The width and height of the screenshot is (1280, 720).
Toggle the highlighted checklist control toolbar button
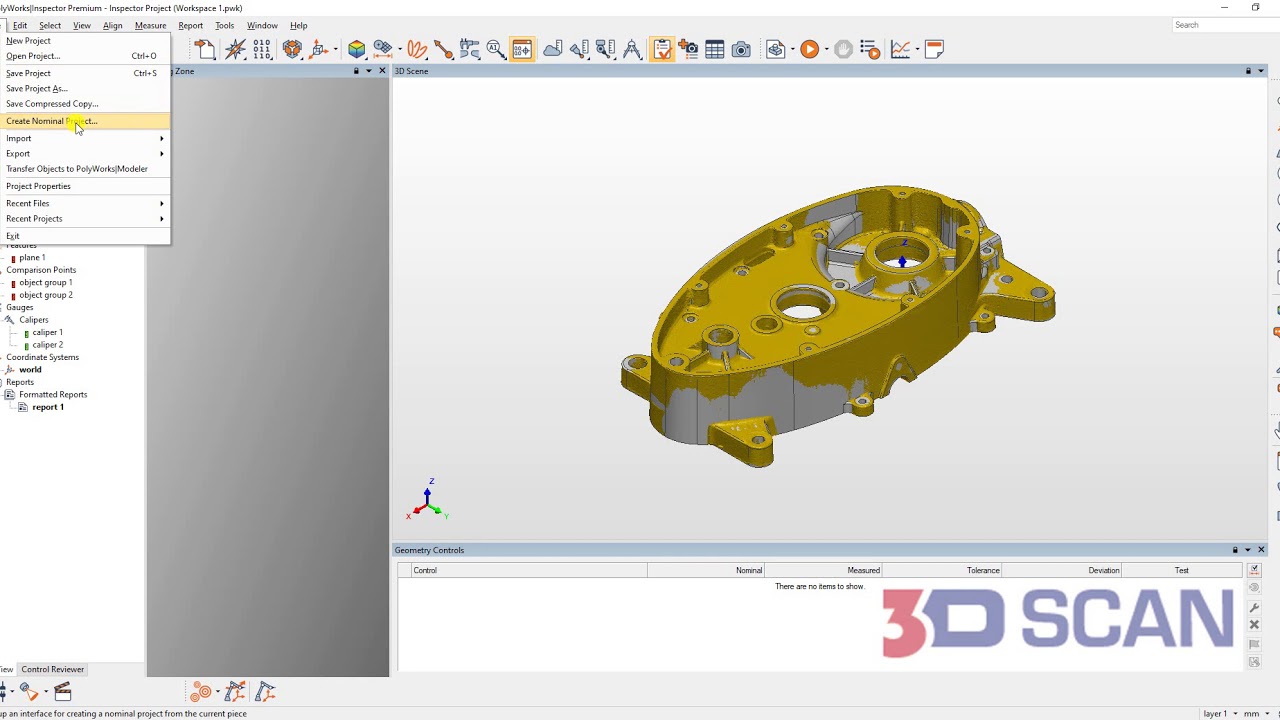tap(662, 49)
